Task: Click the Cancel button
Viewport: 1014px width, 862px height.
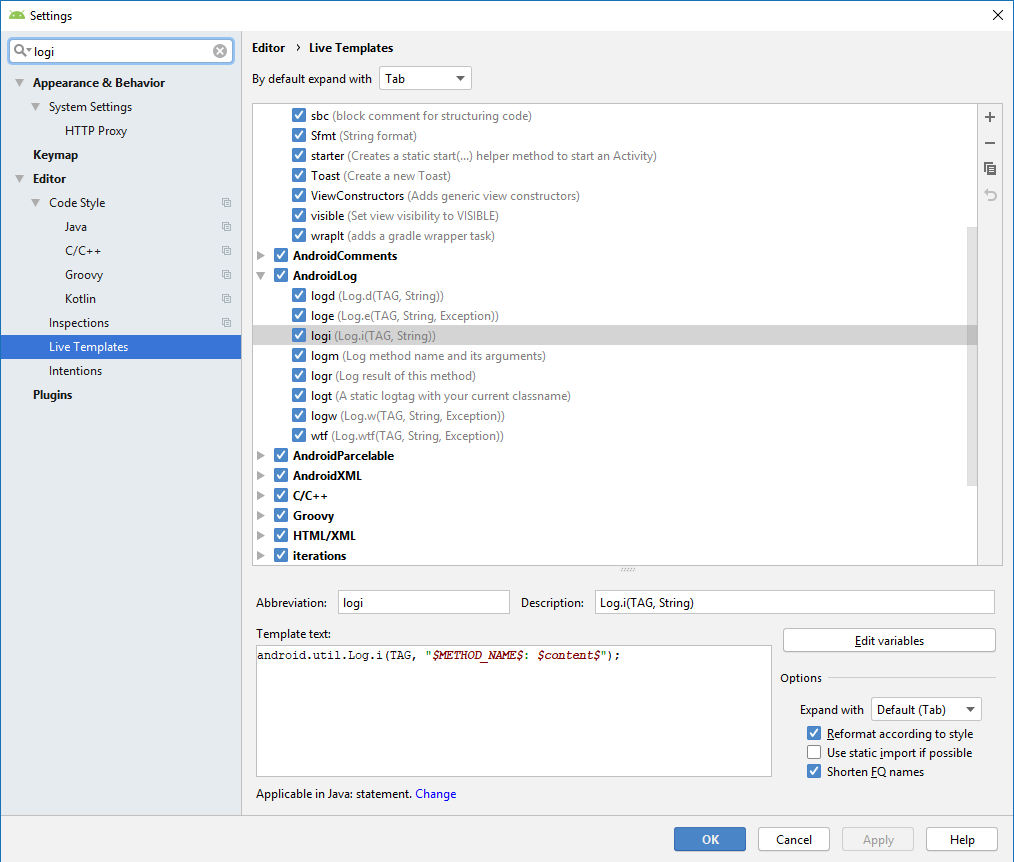Action: pyautogui.click(x=793, y=839)
